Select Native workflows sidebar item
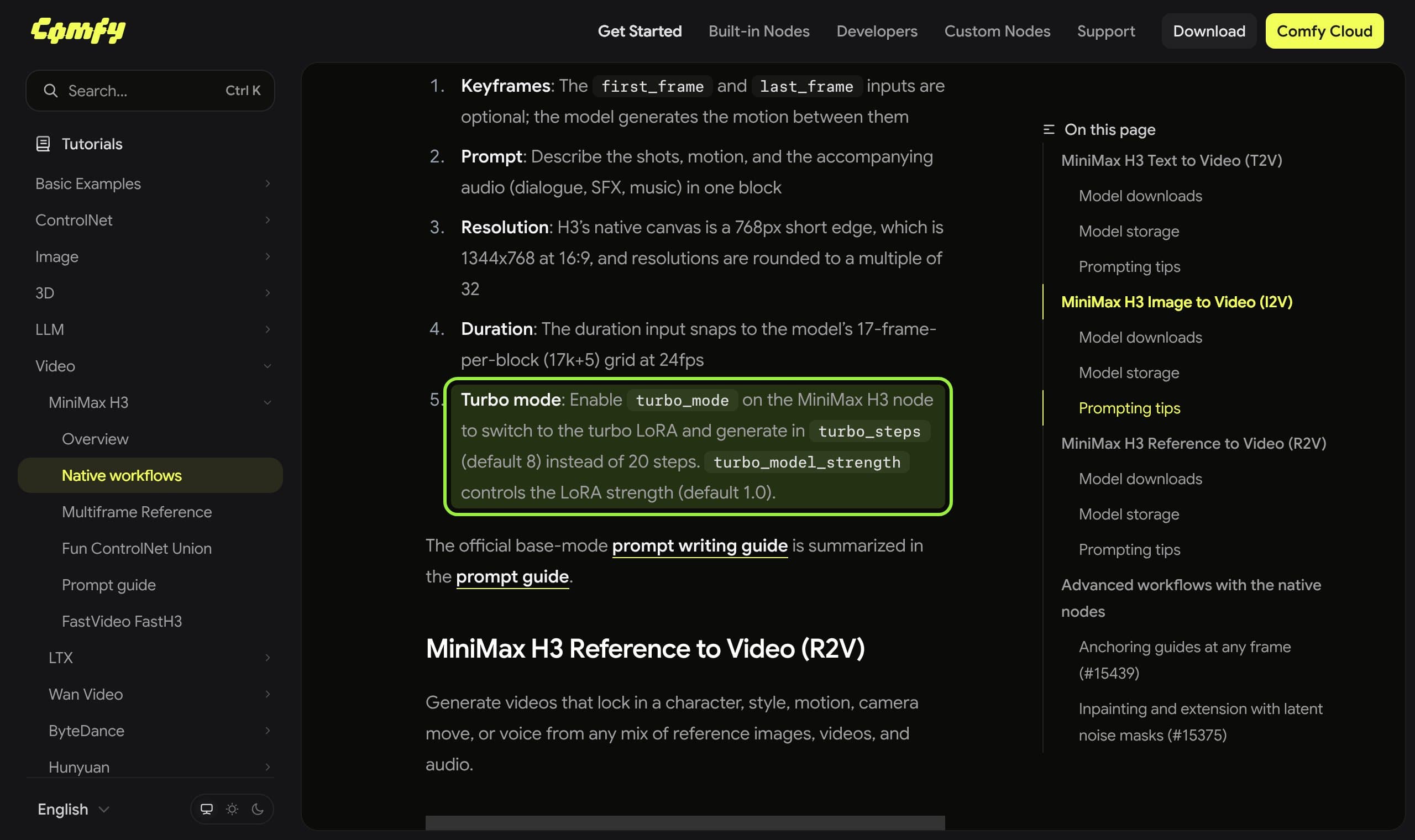The image size is (1415, 840). [x=150, y=475]
